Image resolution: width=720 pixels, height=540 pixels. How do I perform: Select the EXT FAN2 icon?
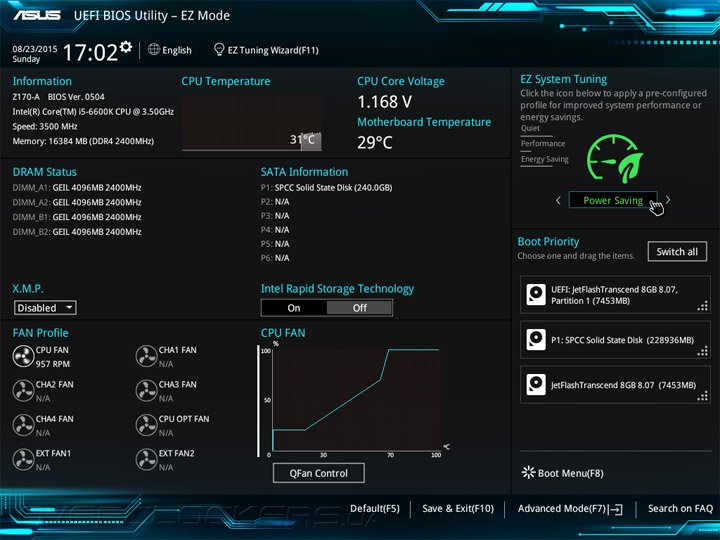146,460
